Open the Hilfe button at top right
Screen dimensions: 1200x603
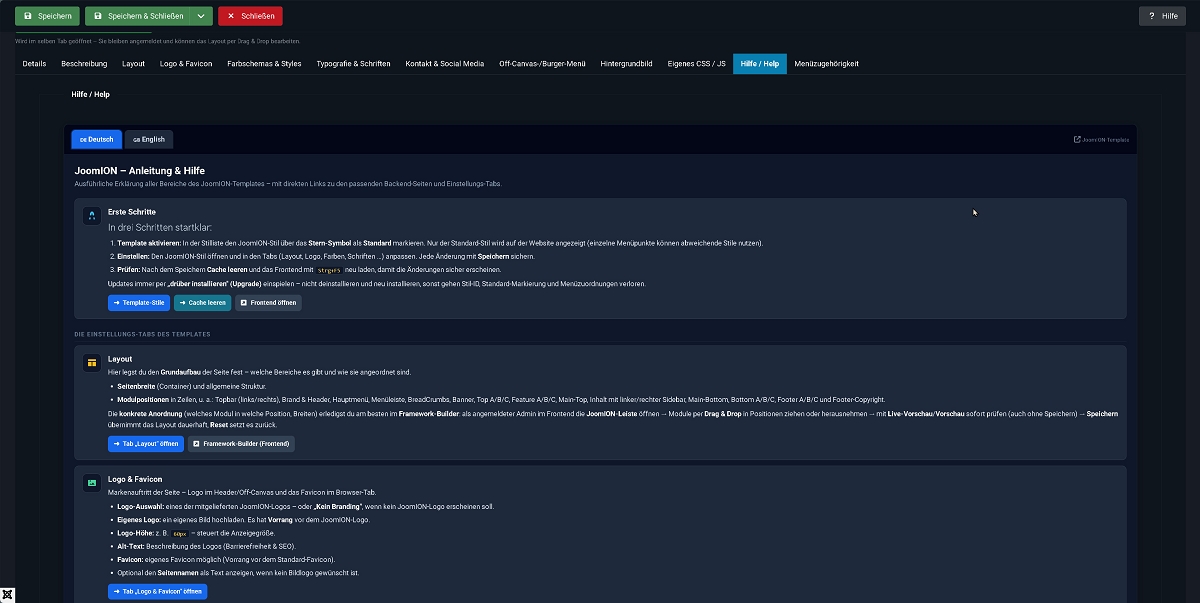tap(1162, 16)
